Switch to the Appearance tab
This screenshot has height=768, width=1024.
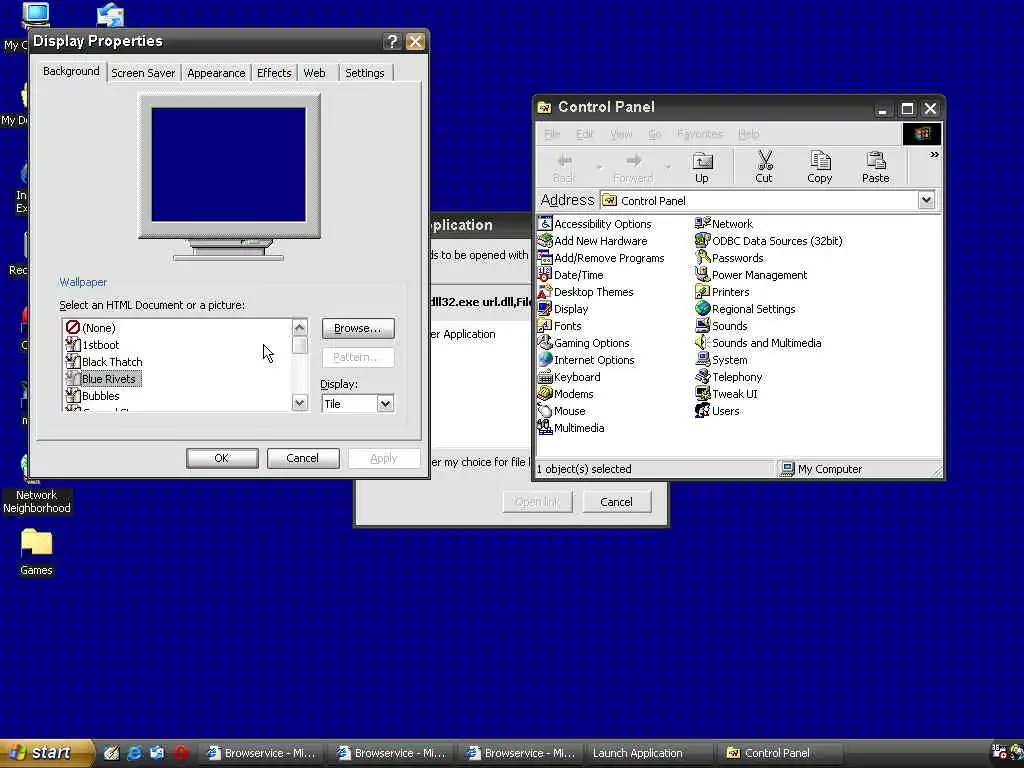pyautogui.click(x=216, y=73)
